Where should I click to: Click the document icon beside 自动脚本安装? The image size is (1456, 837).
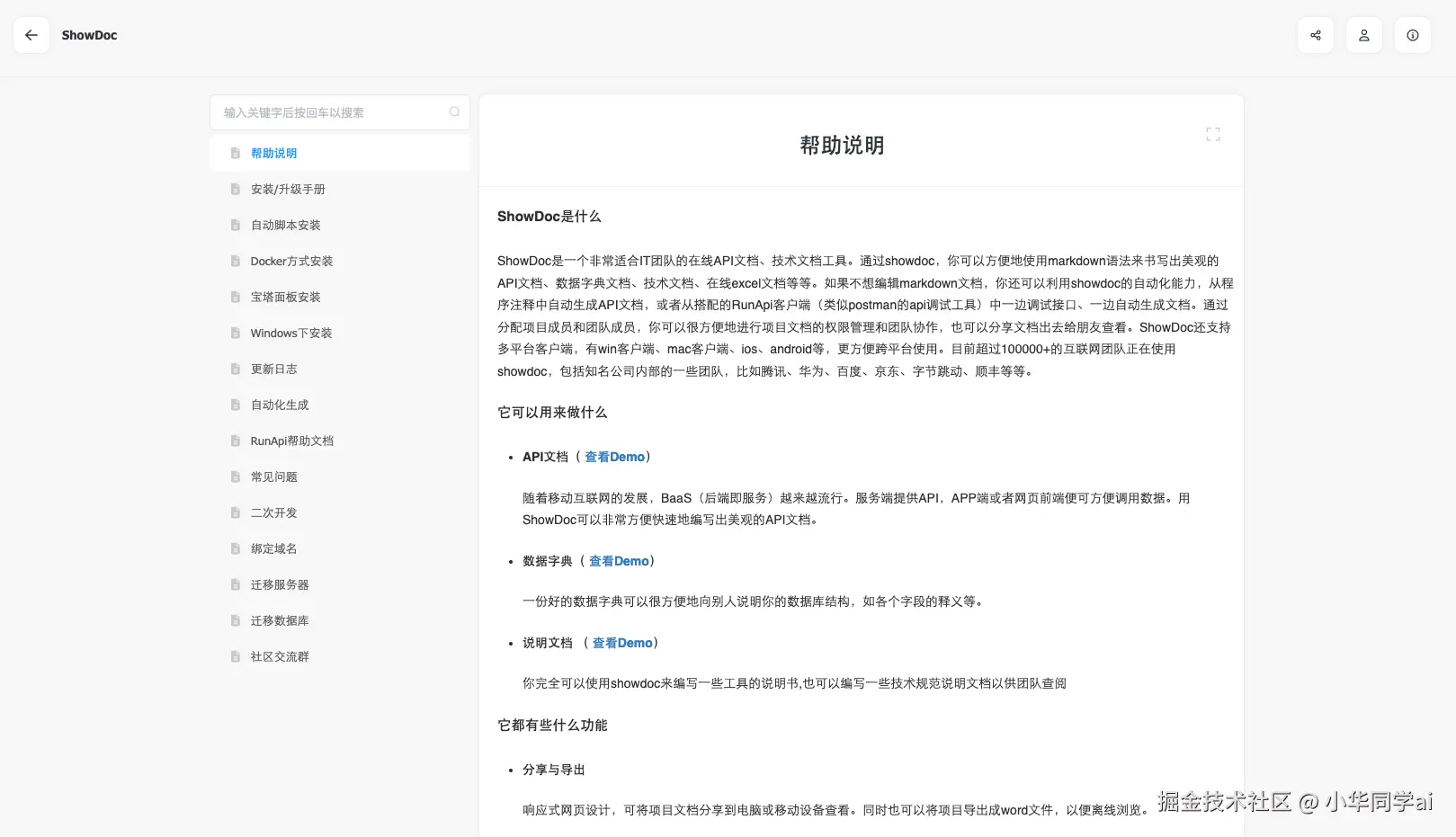tap(236, 225)
